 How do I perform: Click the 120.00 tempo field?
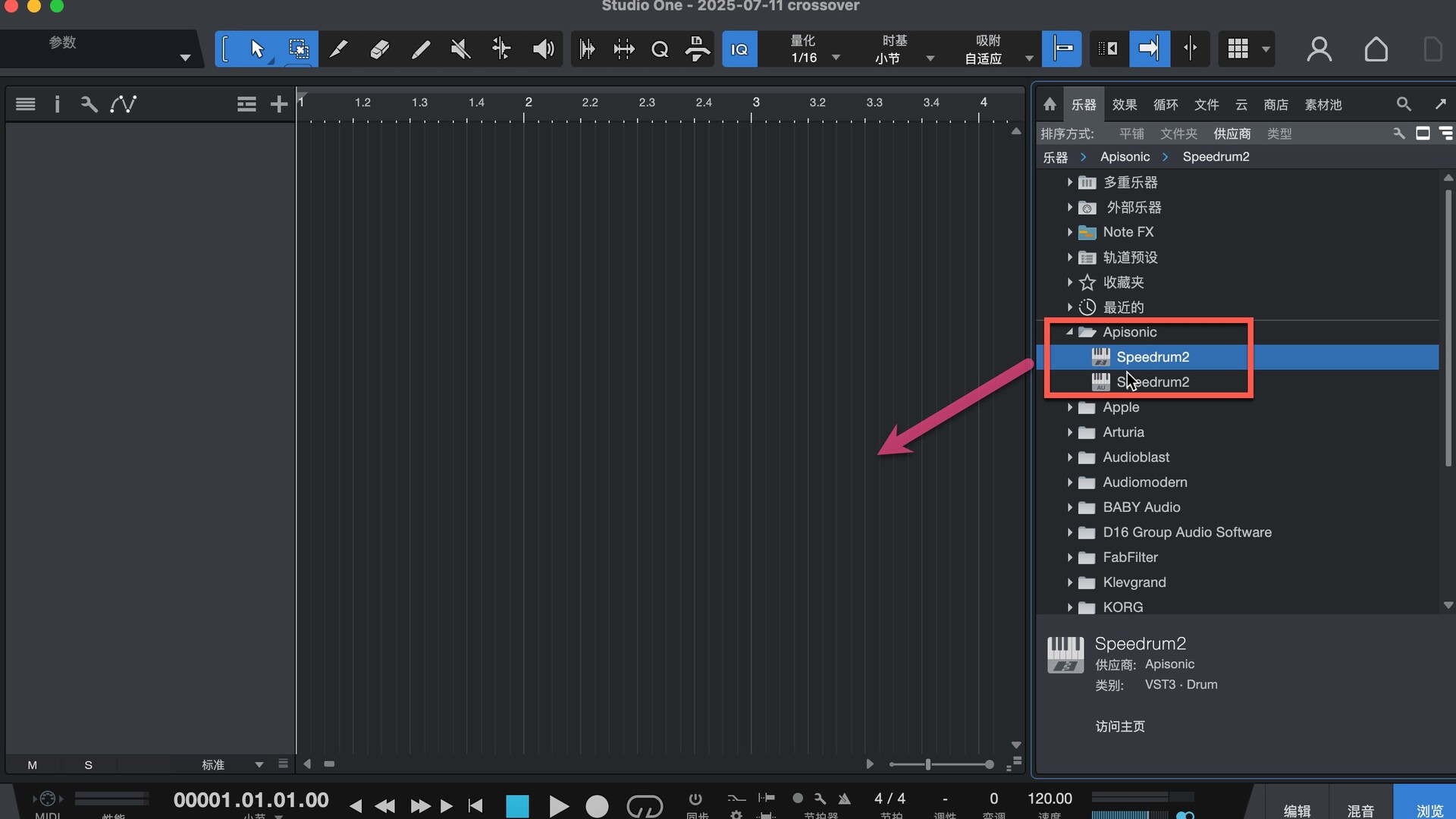click(x=1050, y=799)
